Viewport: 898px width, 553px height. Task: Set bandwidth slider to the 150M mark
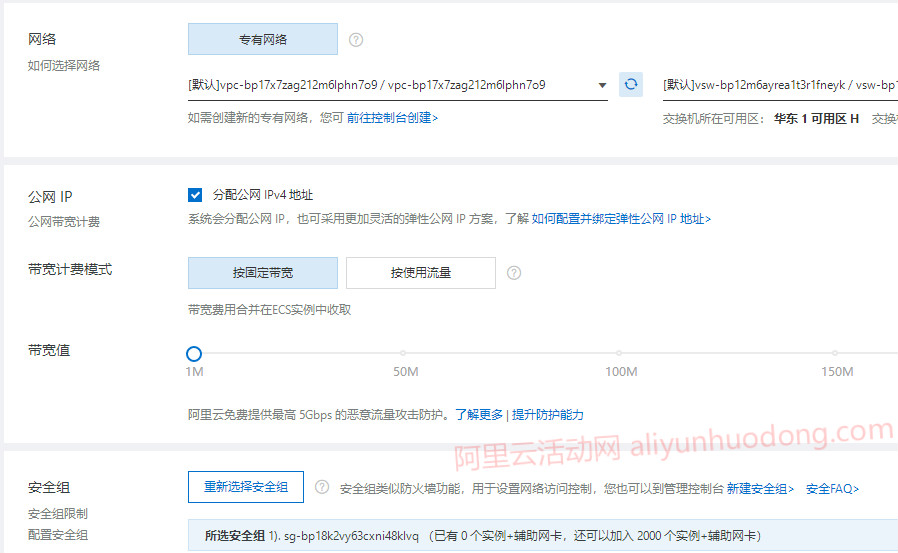click(835, 353)
